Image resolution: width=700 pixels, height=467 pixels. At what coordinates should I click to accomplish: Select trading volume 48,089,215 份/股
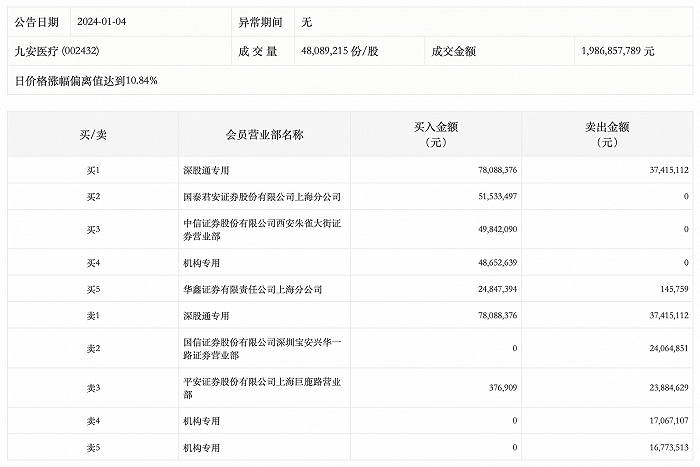[340, 51]
